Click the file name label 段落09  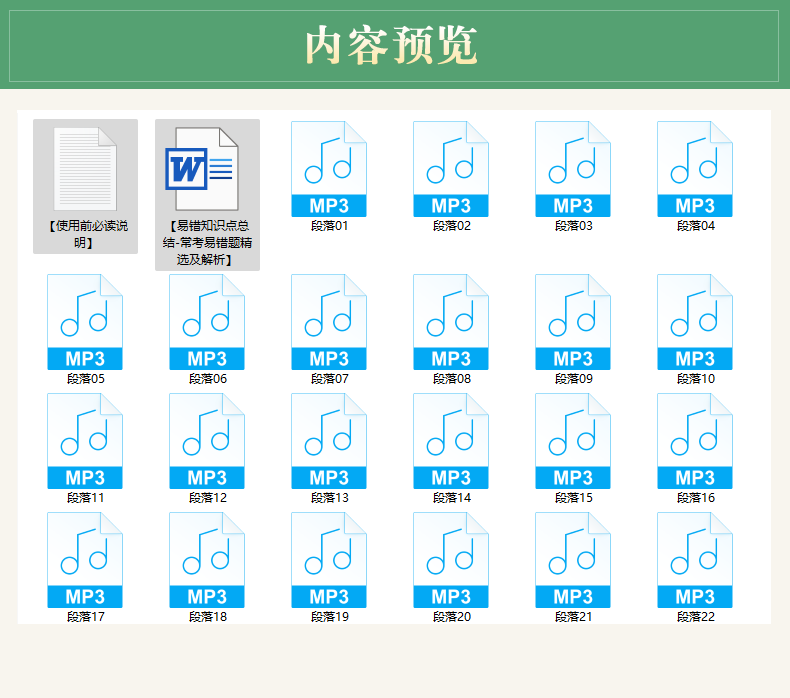click(573, 378)
